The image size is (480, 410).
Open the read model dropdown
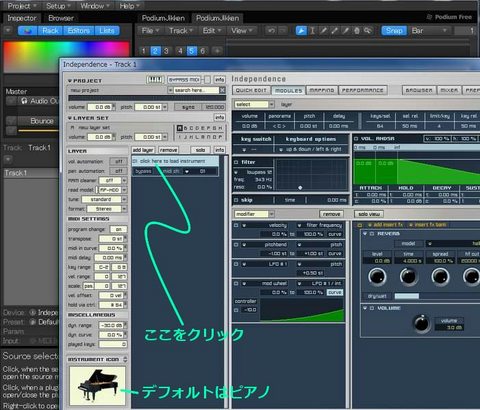pos(124,190)
